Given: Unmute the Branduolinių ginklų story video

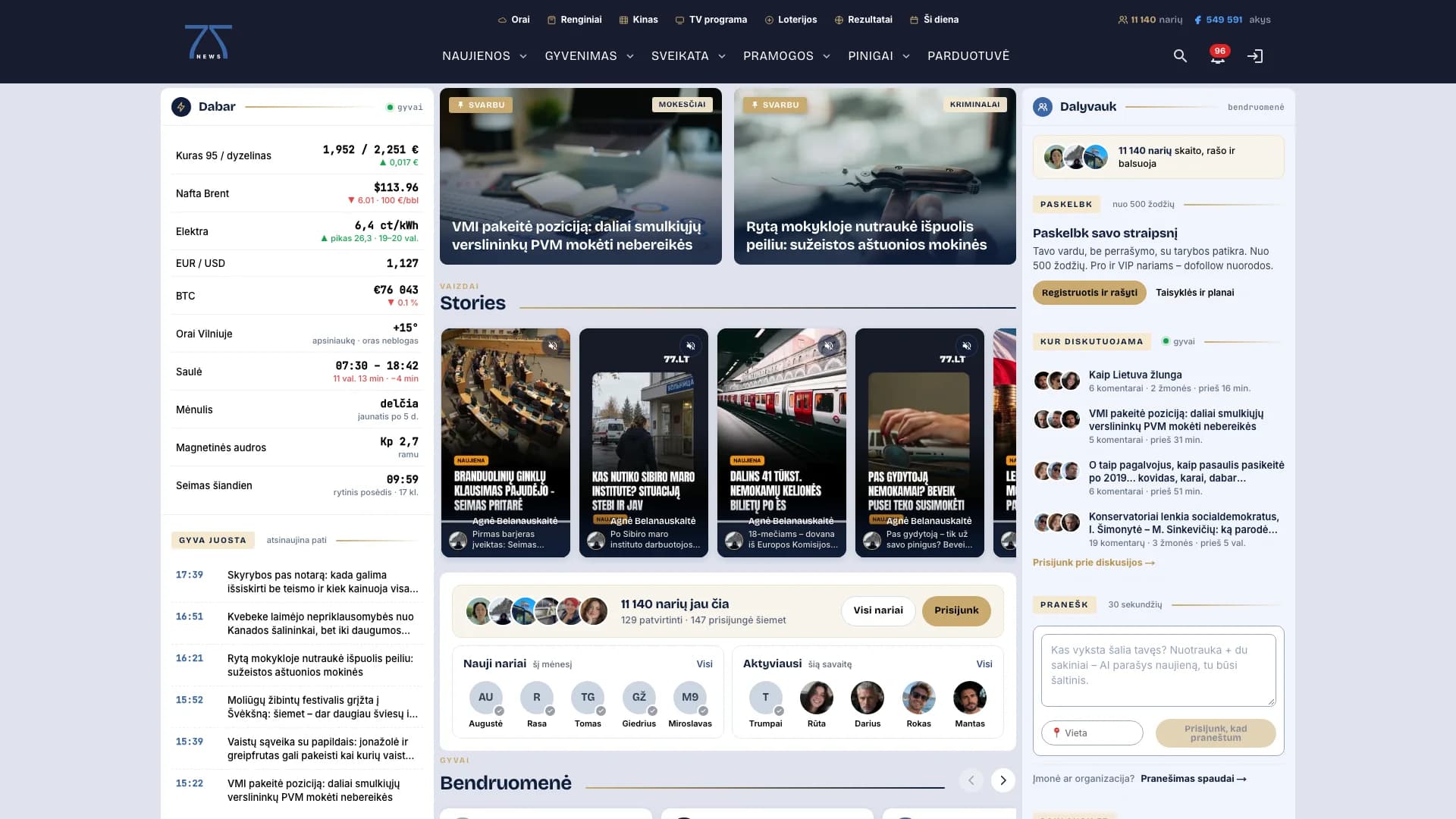Looking at the screenshot, I should click(x=553, y=346).
